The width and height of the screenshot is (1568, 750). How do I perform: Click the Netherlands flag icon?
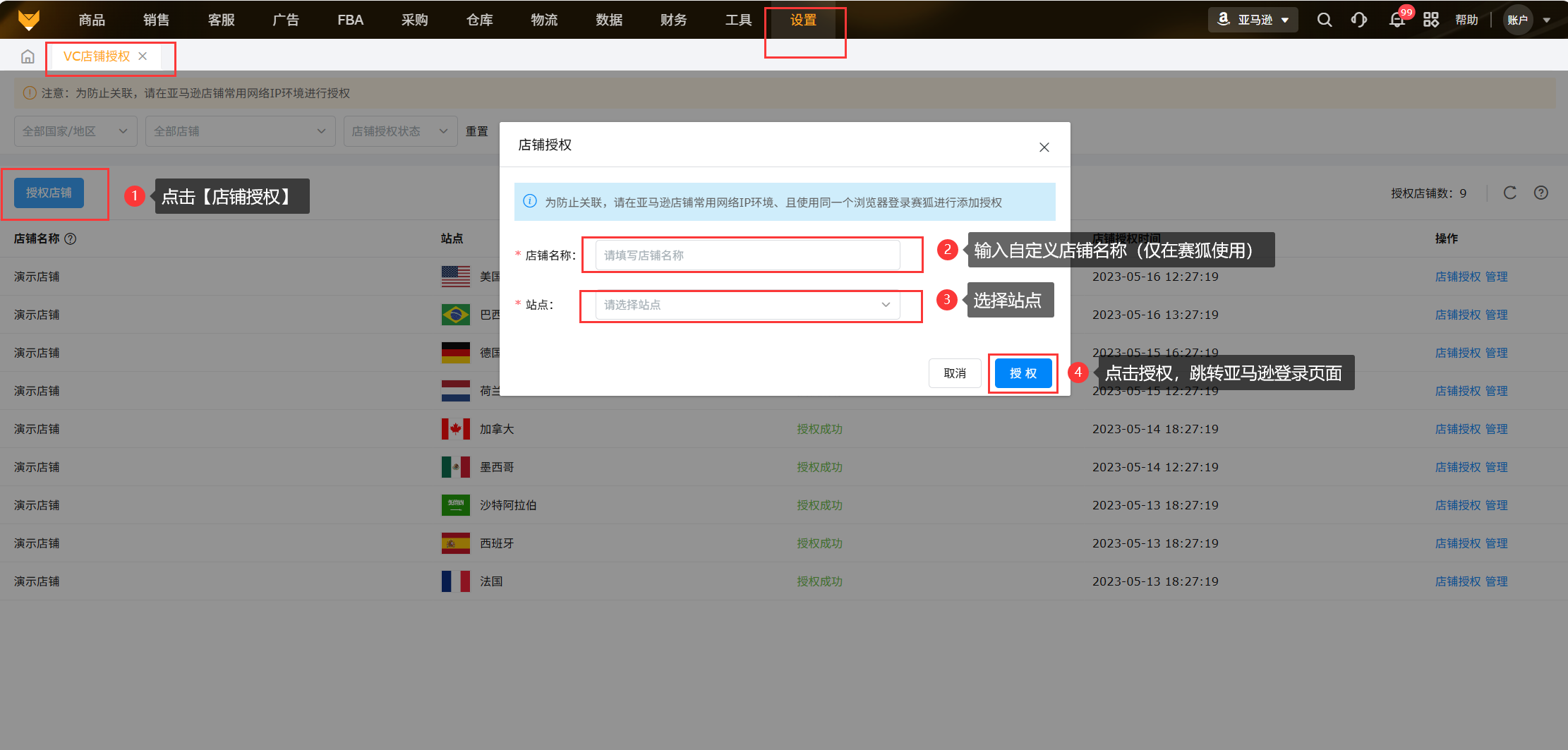(x=456, y=391)
